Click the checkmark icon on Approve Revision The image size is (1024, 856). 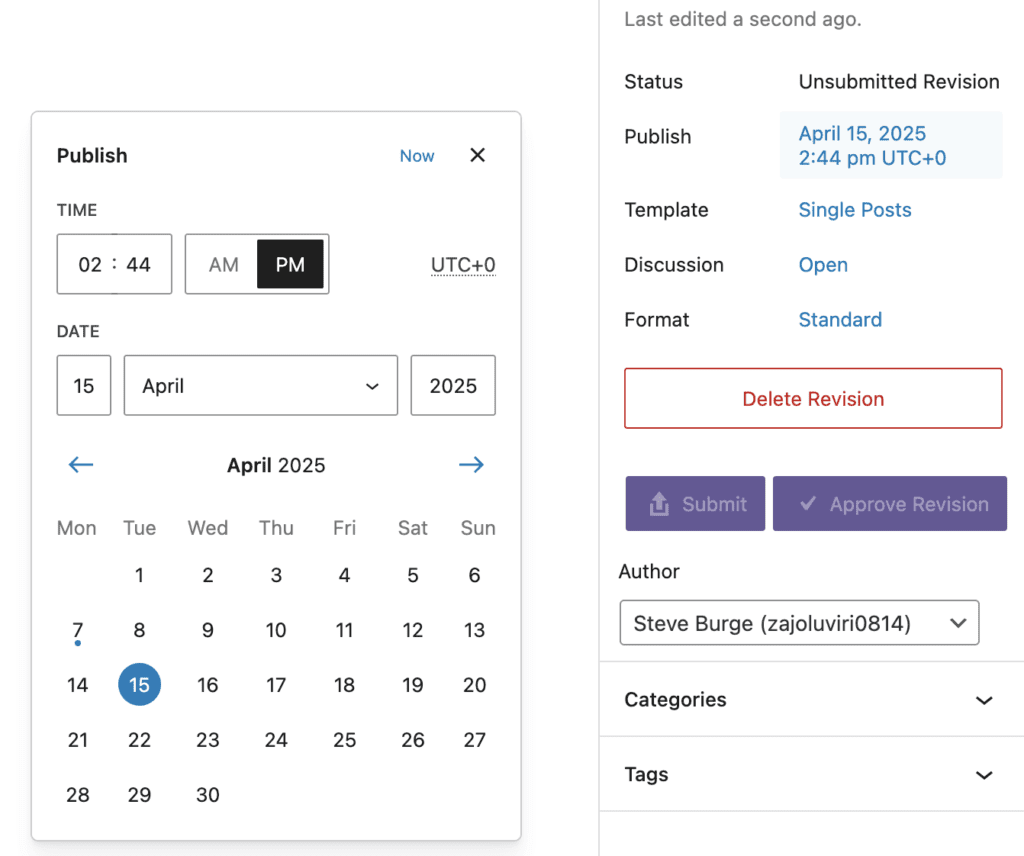[x=807, y=505]
